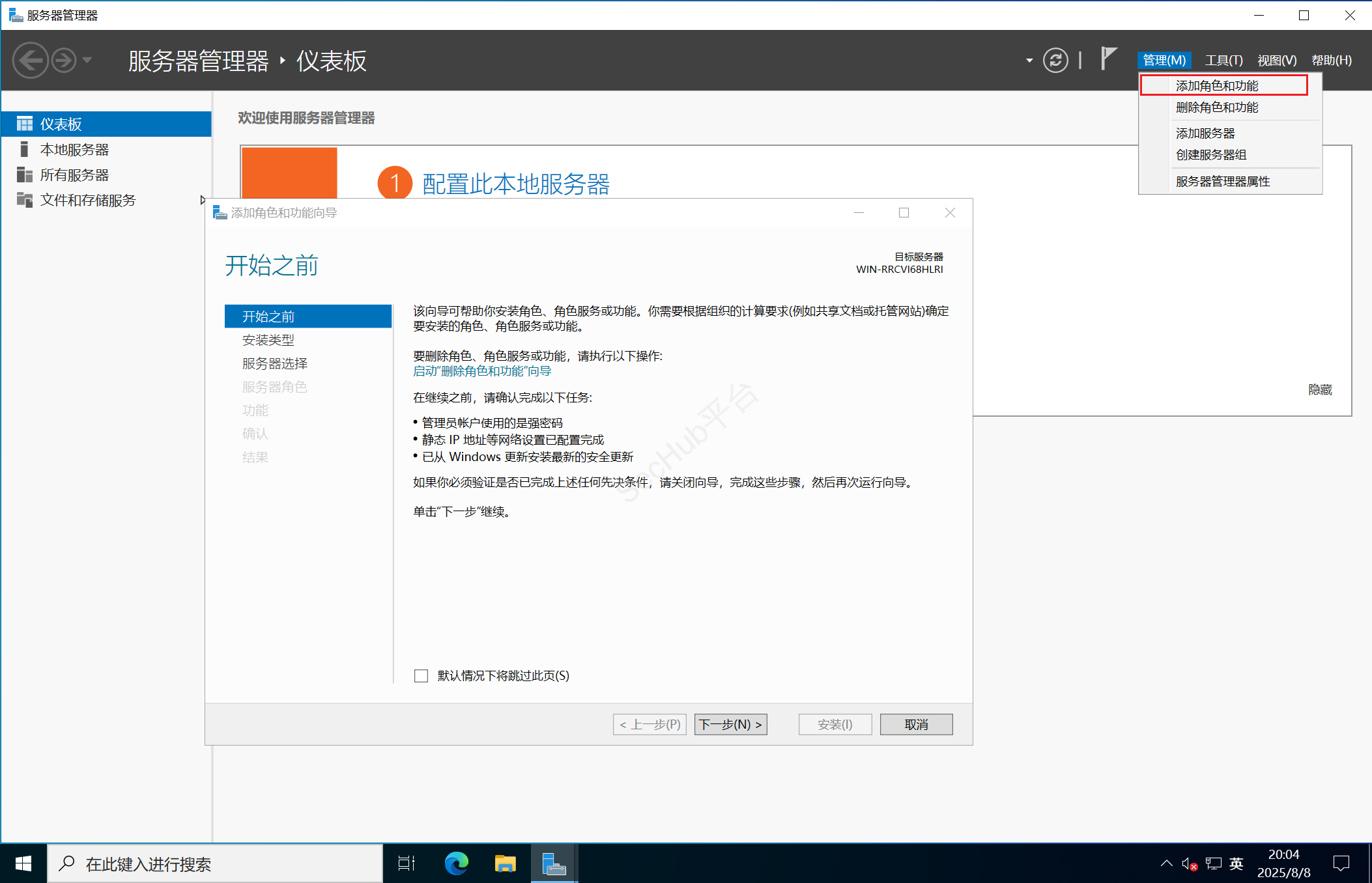Open File Explorer from the taskbar

coord(505,863)
